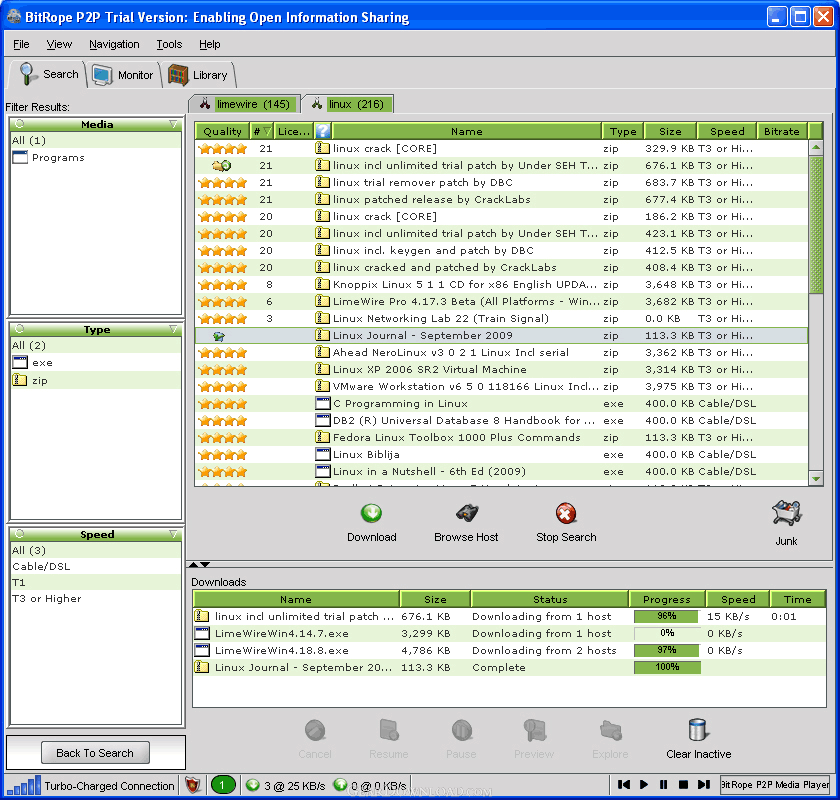The width and height of the screenshot is (840, 800).
Task: Sort results by the Bitrate column header
Action: pos(782,131)
